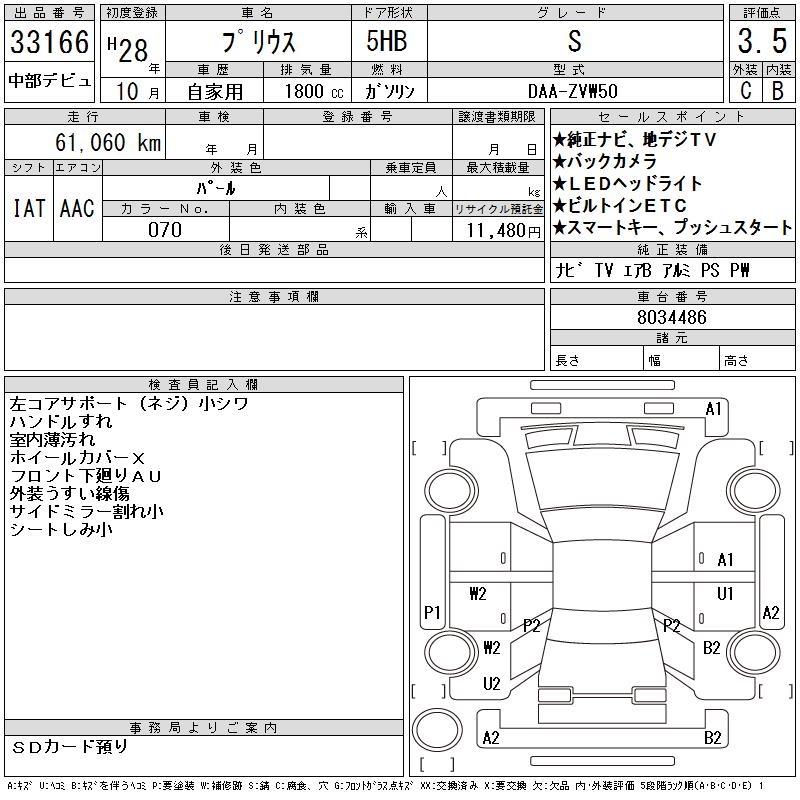This screenshot has height=800, width=800.
Task: Click the front-left wheel circle on the diagram
Action: 441,489
